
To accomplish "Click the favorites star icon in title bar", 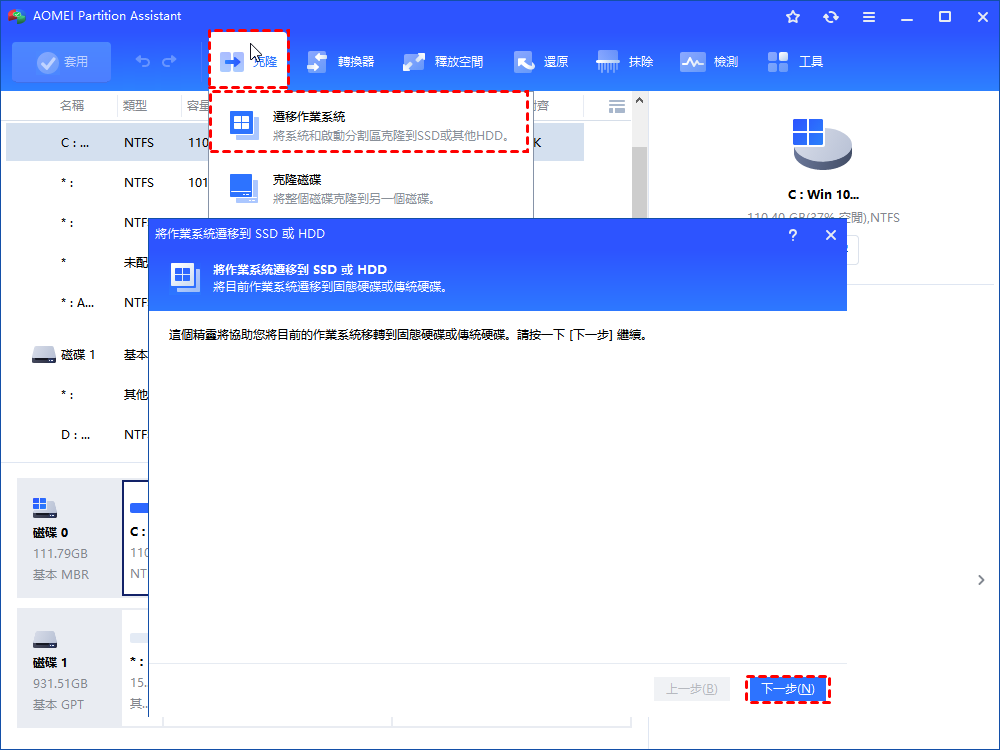I will (x=793, y=17).
